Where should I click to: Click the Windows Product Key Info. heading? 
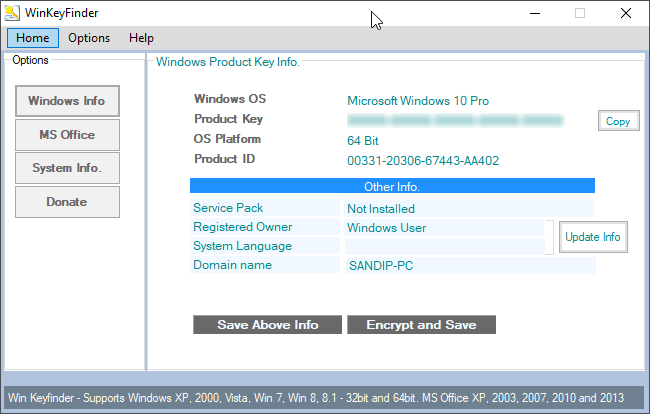(x=228, y=62)
